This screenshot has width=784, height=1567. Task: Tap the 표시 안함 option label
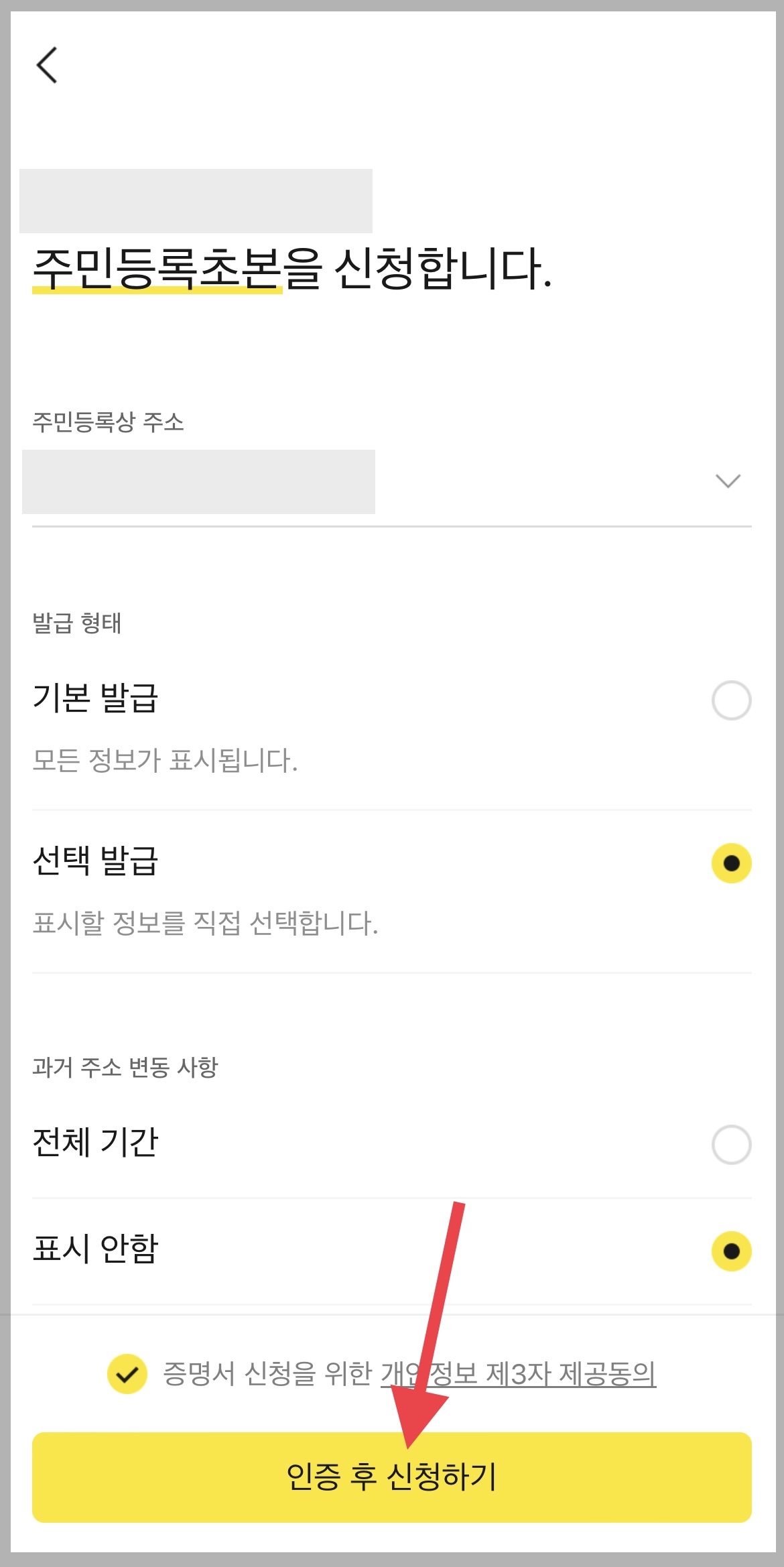95,1248
